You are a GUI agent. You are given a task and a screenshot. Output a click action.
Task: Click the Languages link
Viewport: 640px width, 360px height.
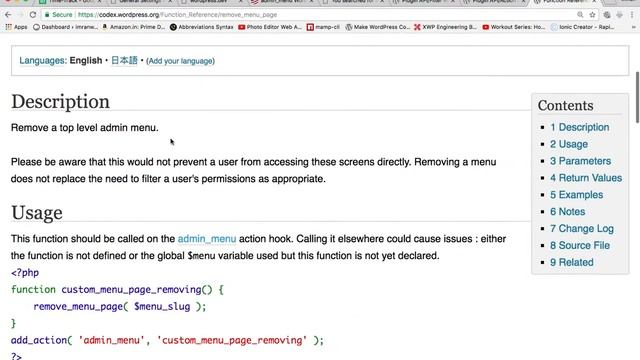click(x=42, y=60)
